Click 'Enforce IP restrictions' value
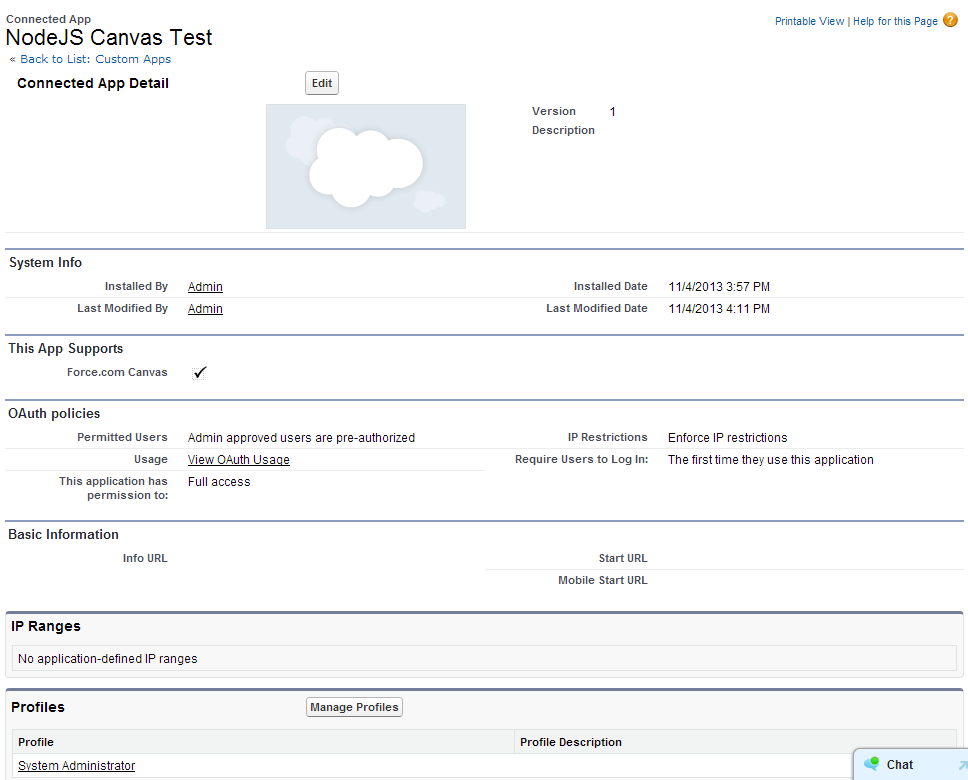Image resolution: width=968 pixels, height=780 pixels. [x=728, y=438]
